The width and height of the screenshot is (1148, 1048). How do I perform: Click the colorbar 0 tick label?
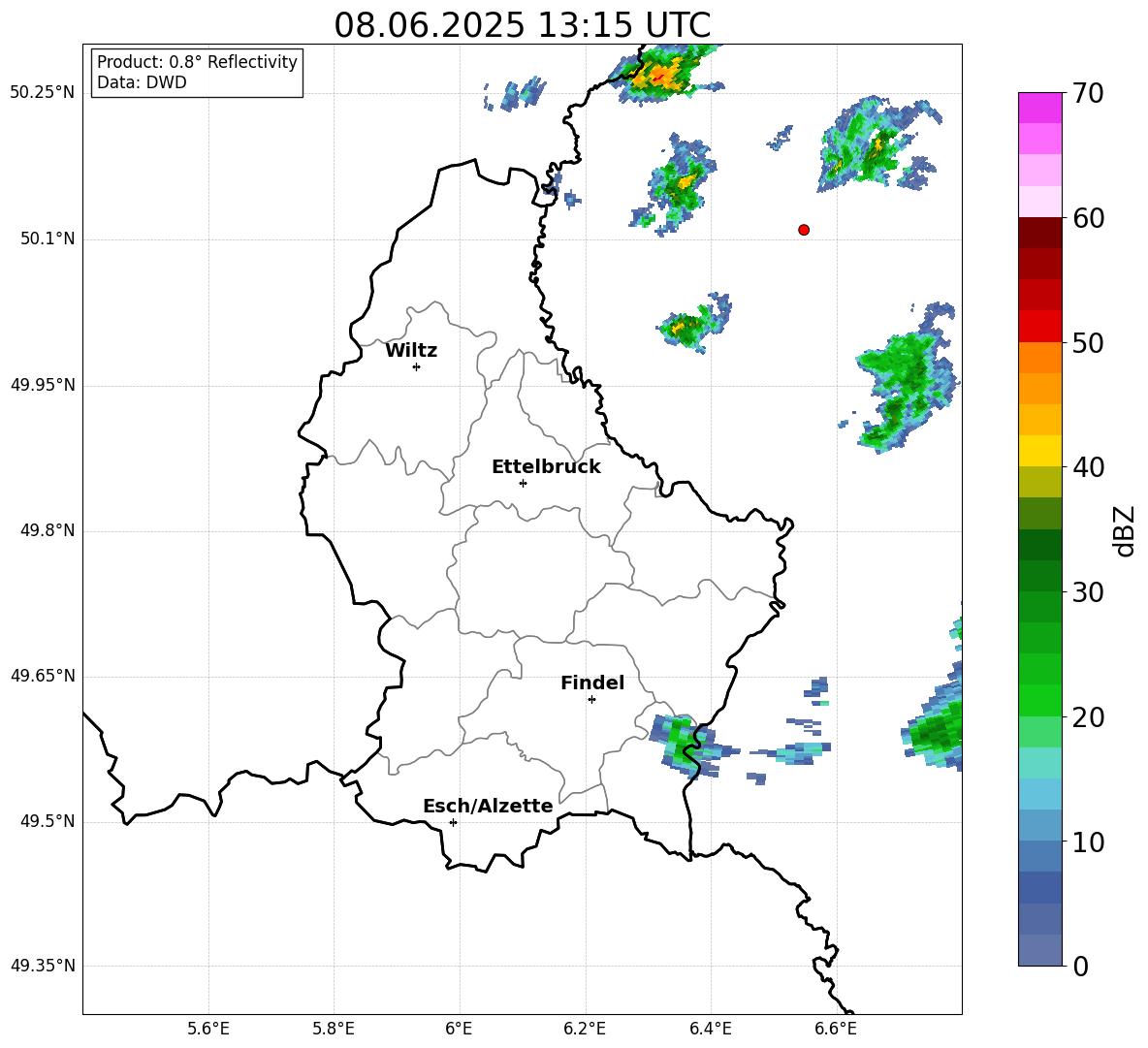tap(1081, 966)
